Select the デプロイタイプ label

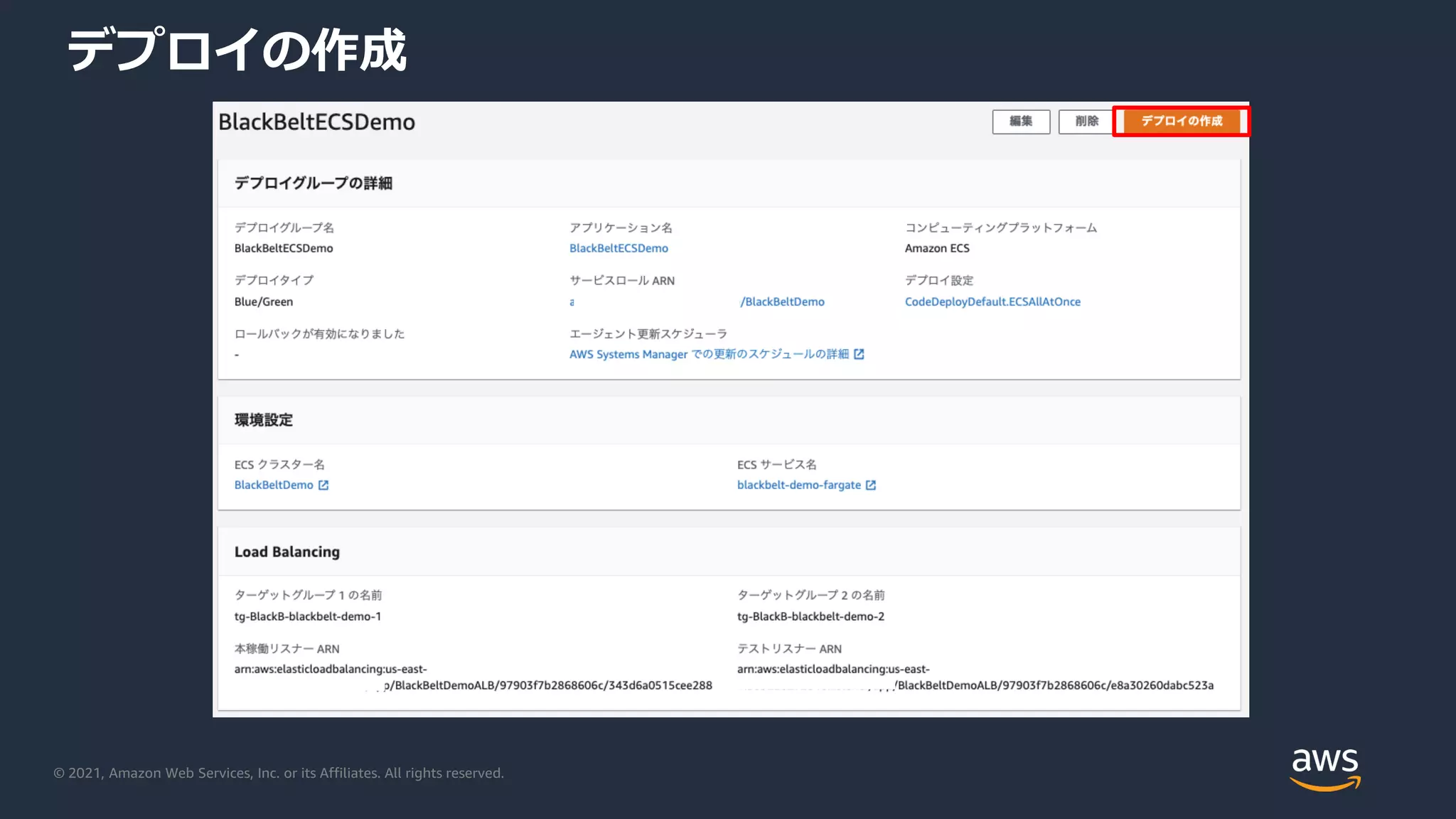(274, 280)
